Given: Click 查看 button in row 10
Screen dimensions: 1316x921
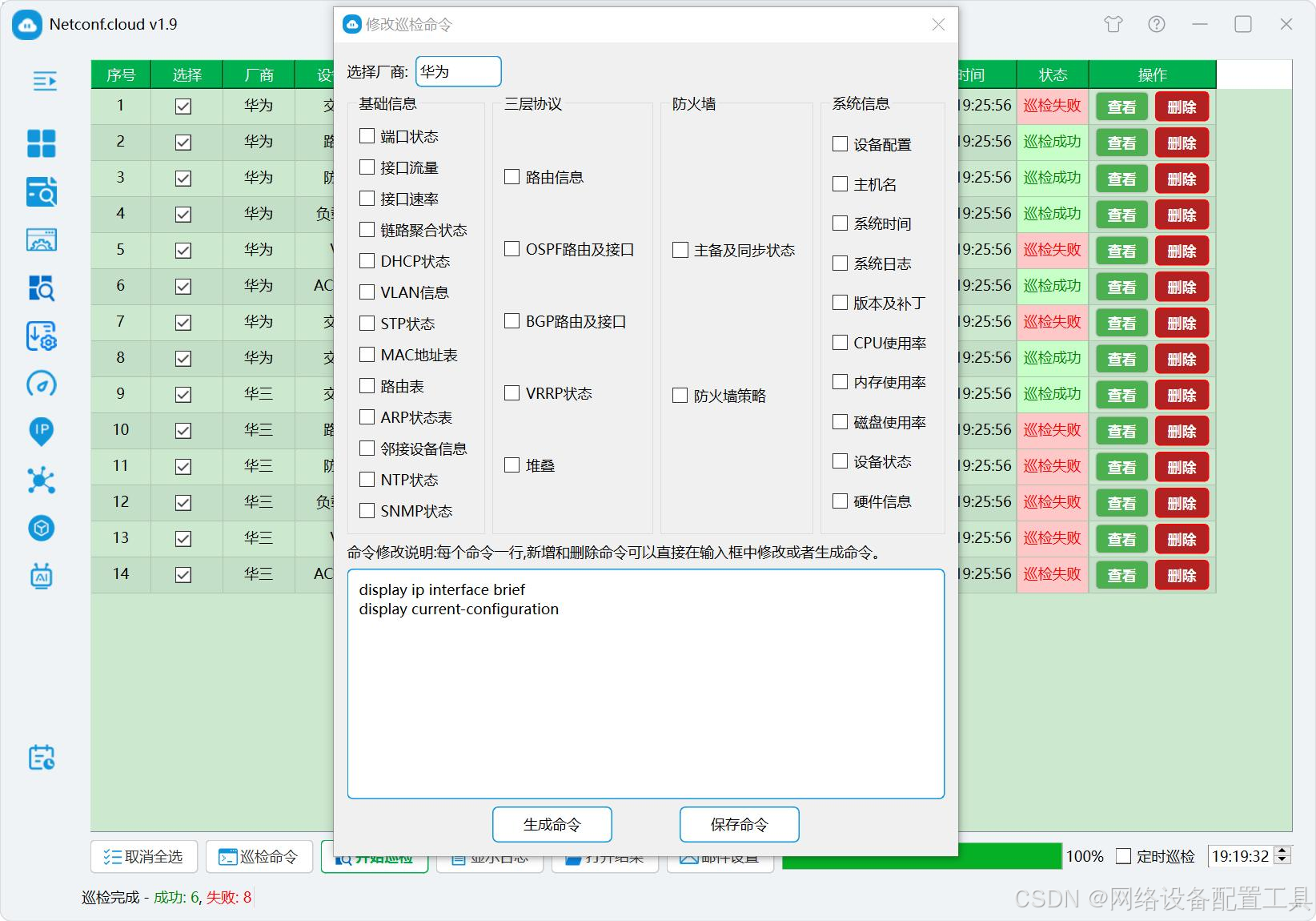Looking at the screenshot, I should 1121,431.
